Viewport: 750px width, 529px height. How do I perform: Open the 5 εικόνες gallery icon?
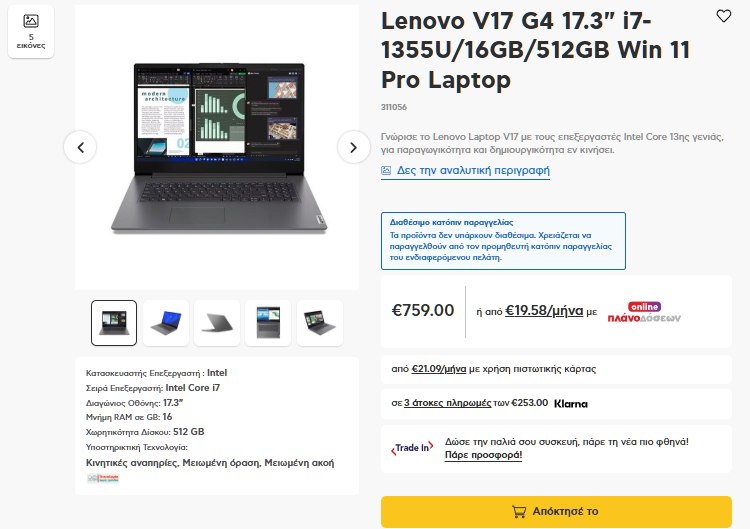[x=31, y=32]
